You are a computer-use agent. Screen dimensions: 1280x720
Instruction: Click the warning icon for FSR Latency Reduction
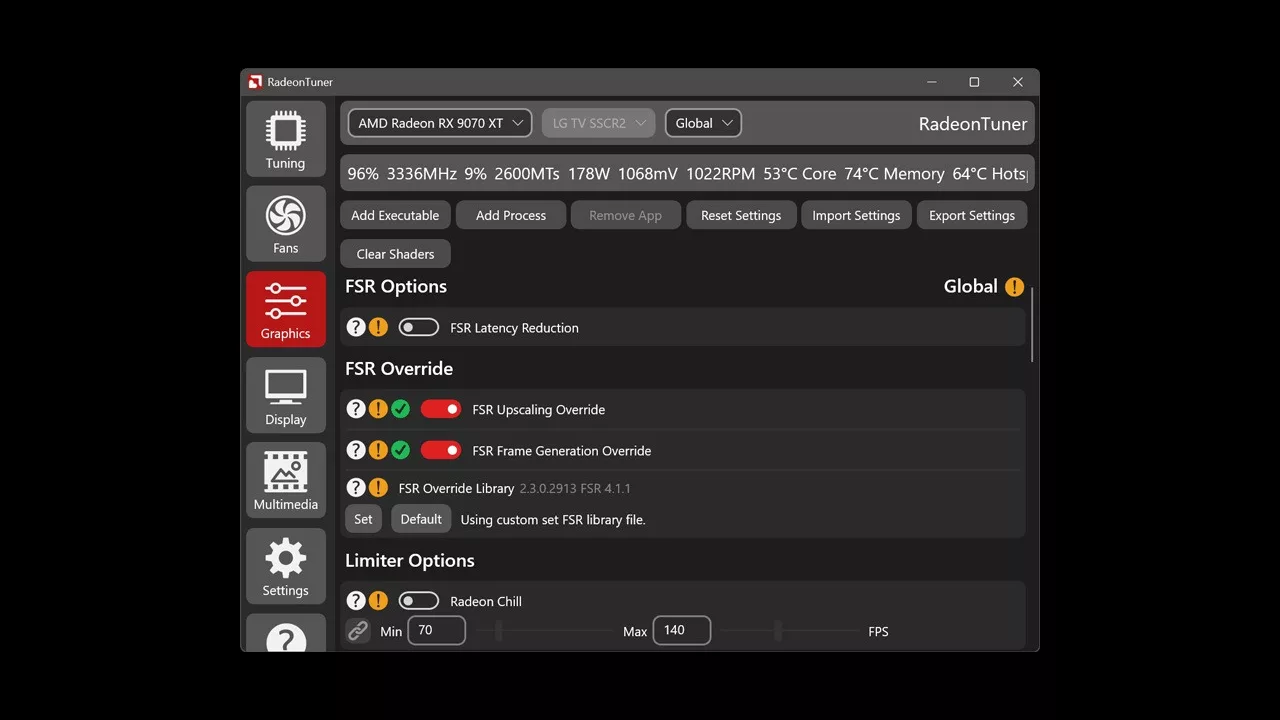pyautogui.click(x=378, y=327)
